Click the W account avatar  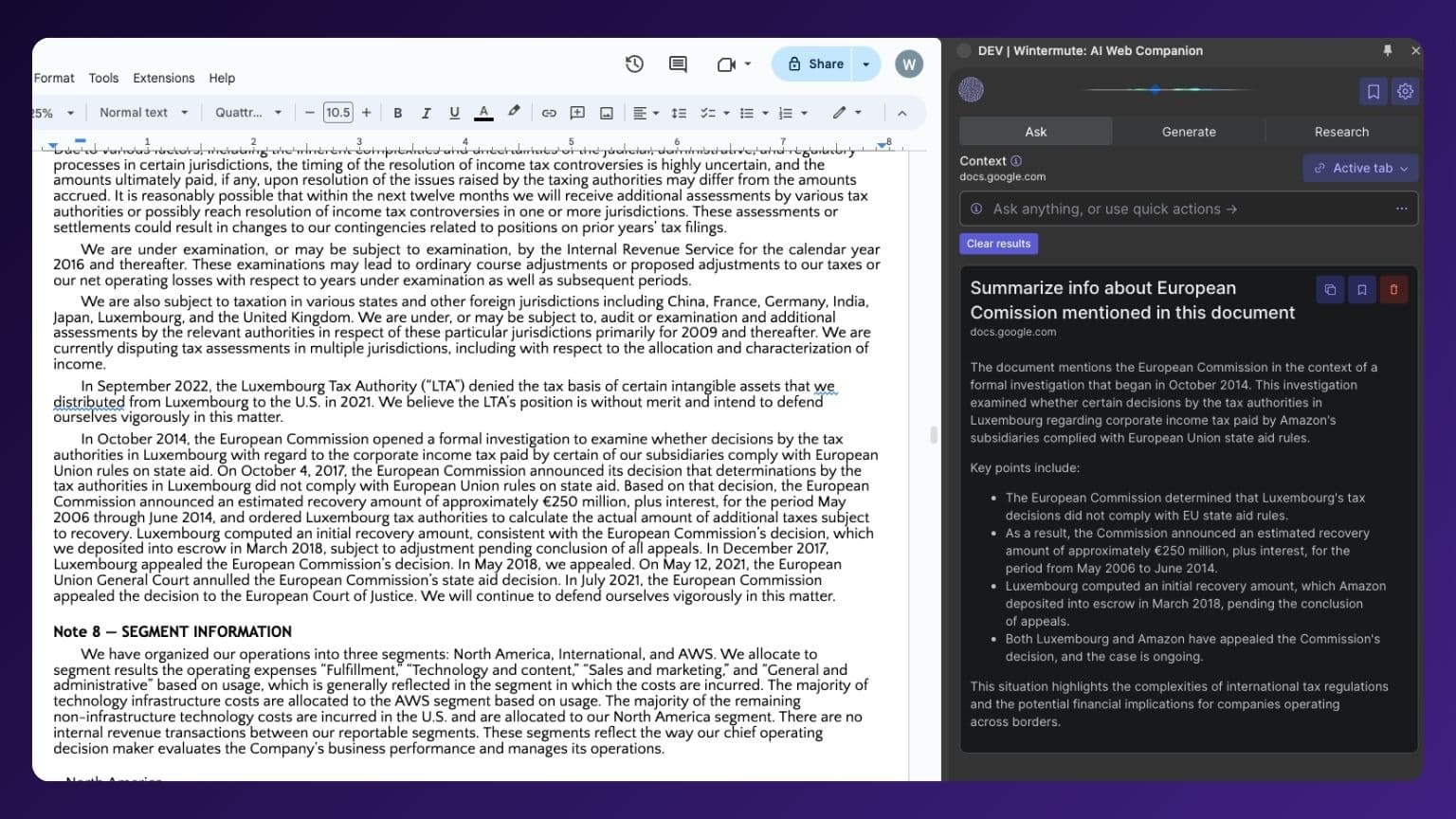908,64
